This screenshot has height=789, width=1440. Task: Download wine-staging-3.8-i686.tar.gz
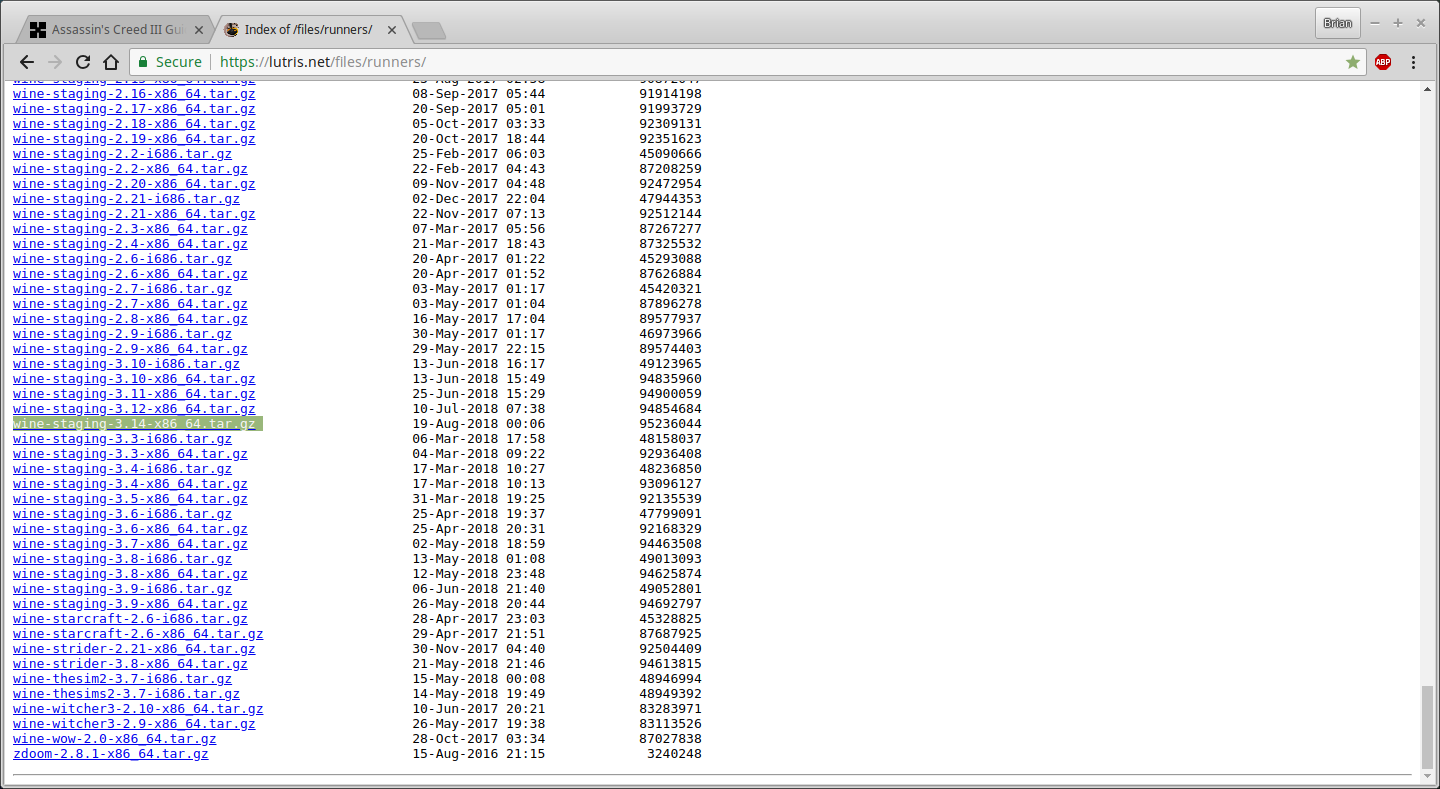tap(122, 559)
